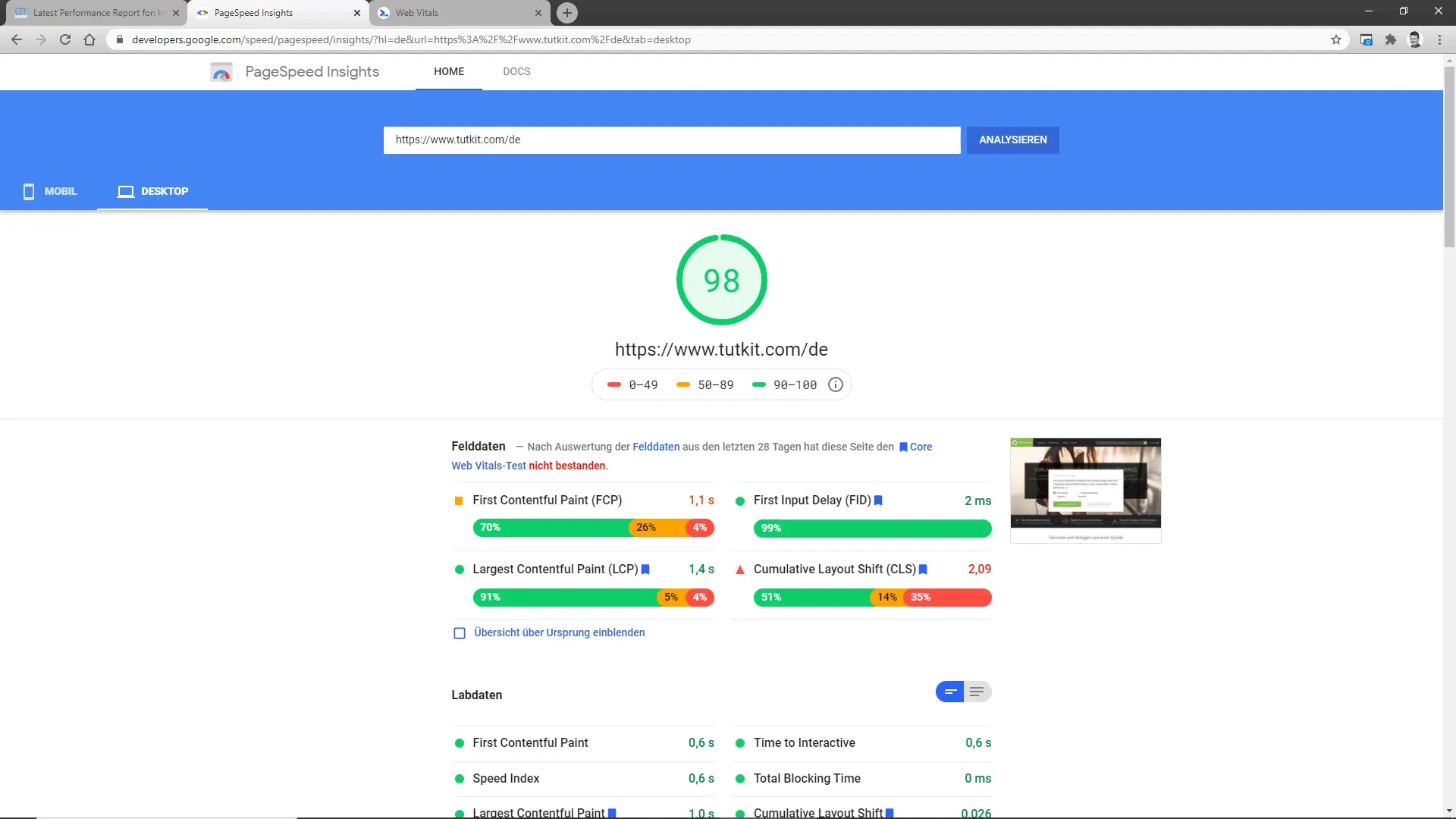Open a new browser tab
The height and width of the screenshot is (819, 1456).
point(566,13)
